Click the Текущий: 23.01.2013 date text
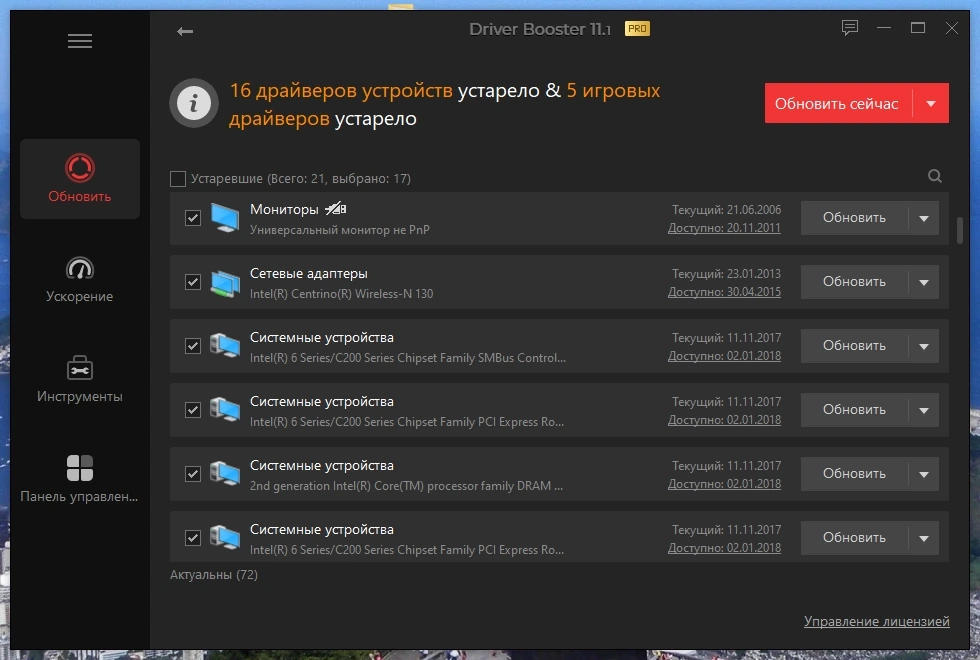The width and height of the screenshot is (980, 660). point(727,274)
